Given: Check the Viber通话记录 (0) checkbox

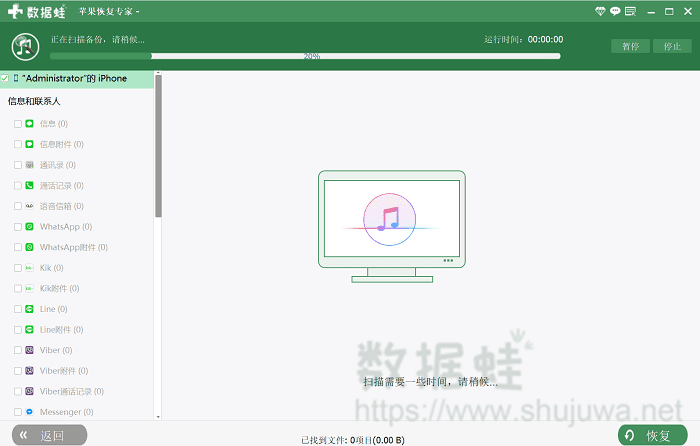Looking at the screenshot, I should [x=18, y=391].
